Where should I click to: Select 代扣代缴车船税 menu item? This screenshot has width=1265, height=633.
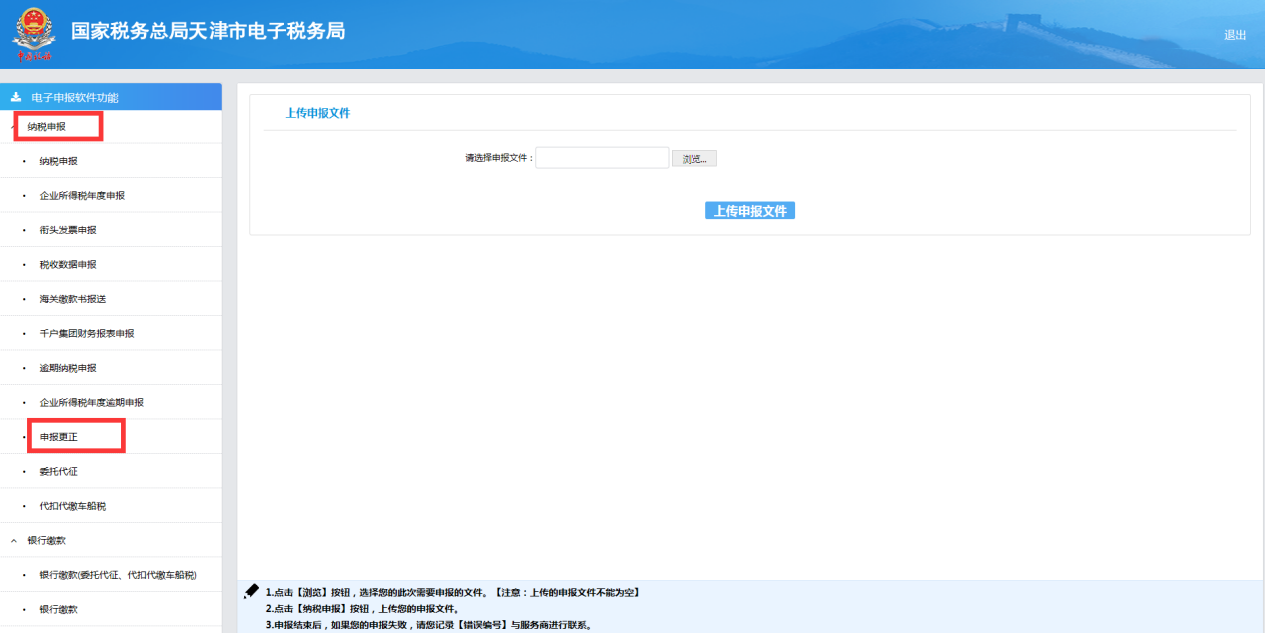pos(73,506)
